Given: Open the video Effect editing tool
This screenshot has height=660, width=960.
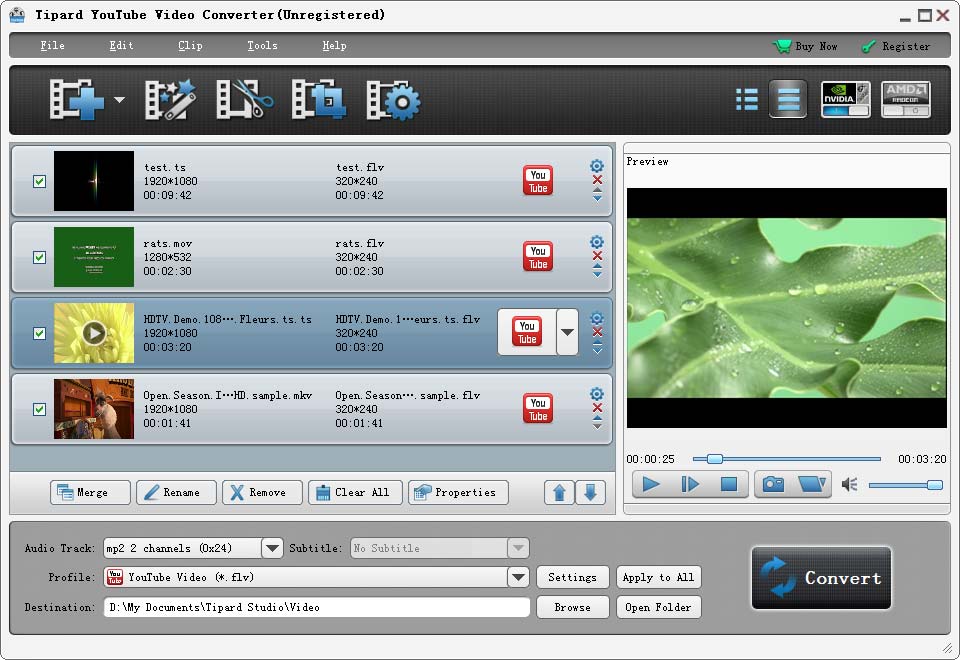Looking at the screenshot, I should coord(170,99).
